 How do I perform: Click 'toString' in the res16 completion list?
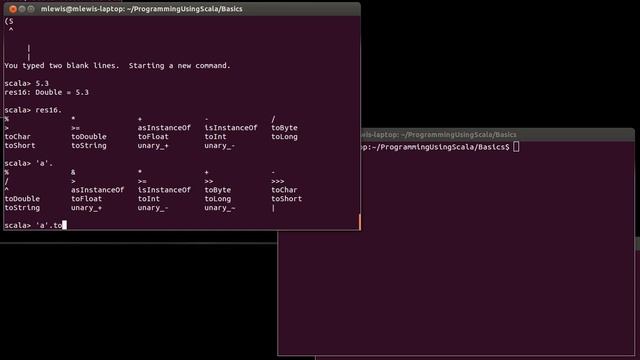[x=89, y=146]
